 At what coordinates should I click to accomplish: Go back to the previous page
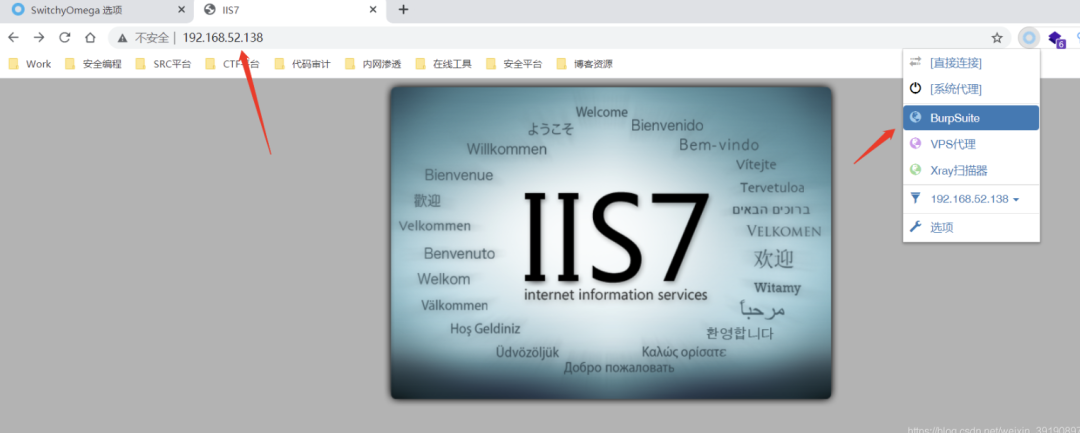[13, 37]
